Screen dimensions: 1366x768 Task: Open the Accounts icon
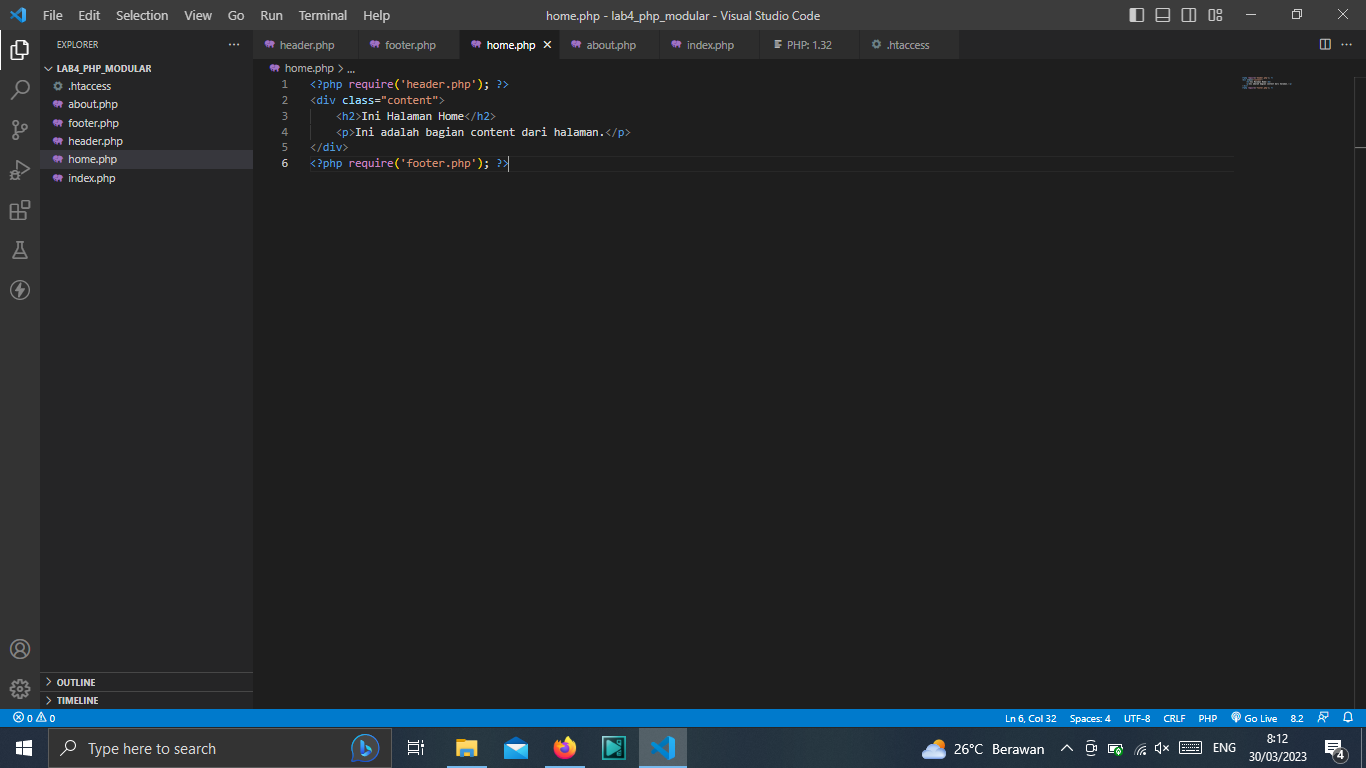[20, 649]
